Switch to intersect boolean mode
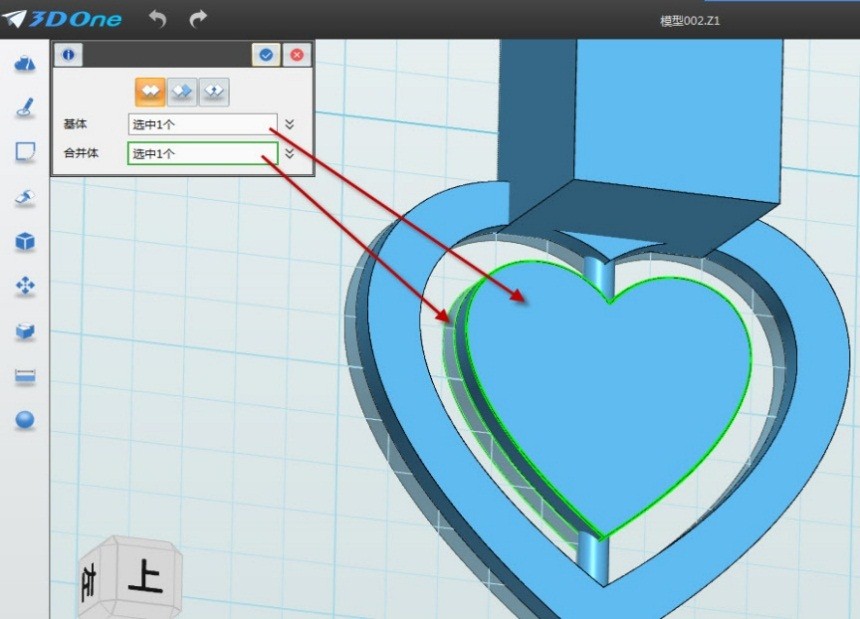Image resolution: width=860 pixels, height=619 pixels. (213, 91)
